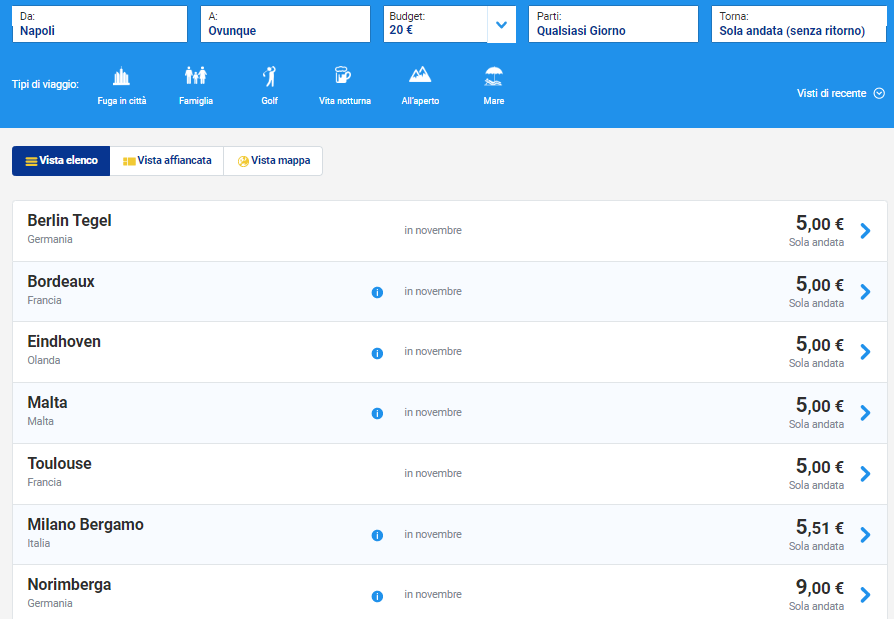
Task: Select the All'aperto mountain icon
Action: [420, 77]
